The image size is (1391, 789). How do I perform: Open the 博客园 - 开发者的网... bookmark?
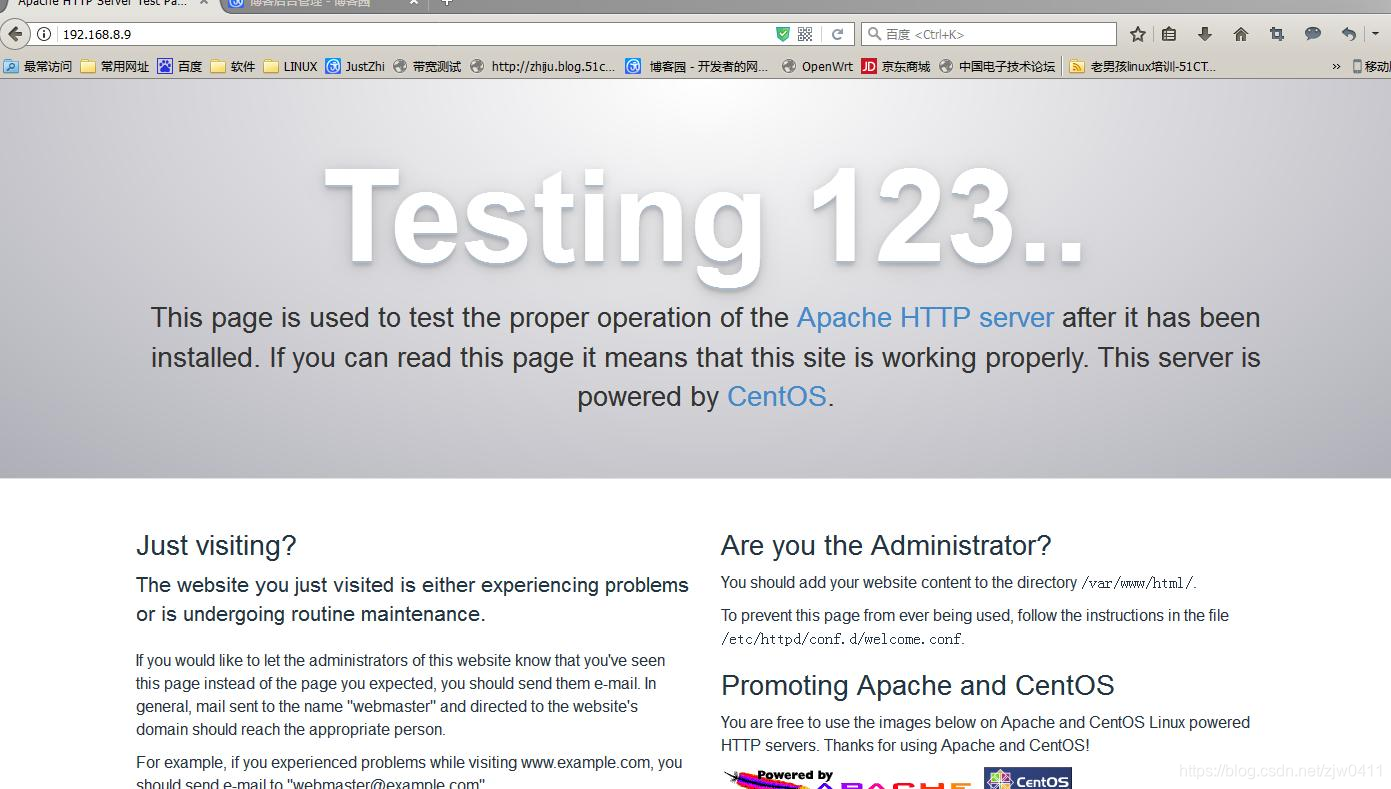pos(697,67)
